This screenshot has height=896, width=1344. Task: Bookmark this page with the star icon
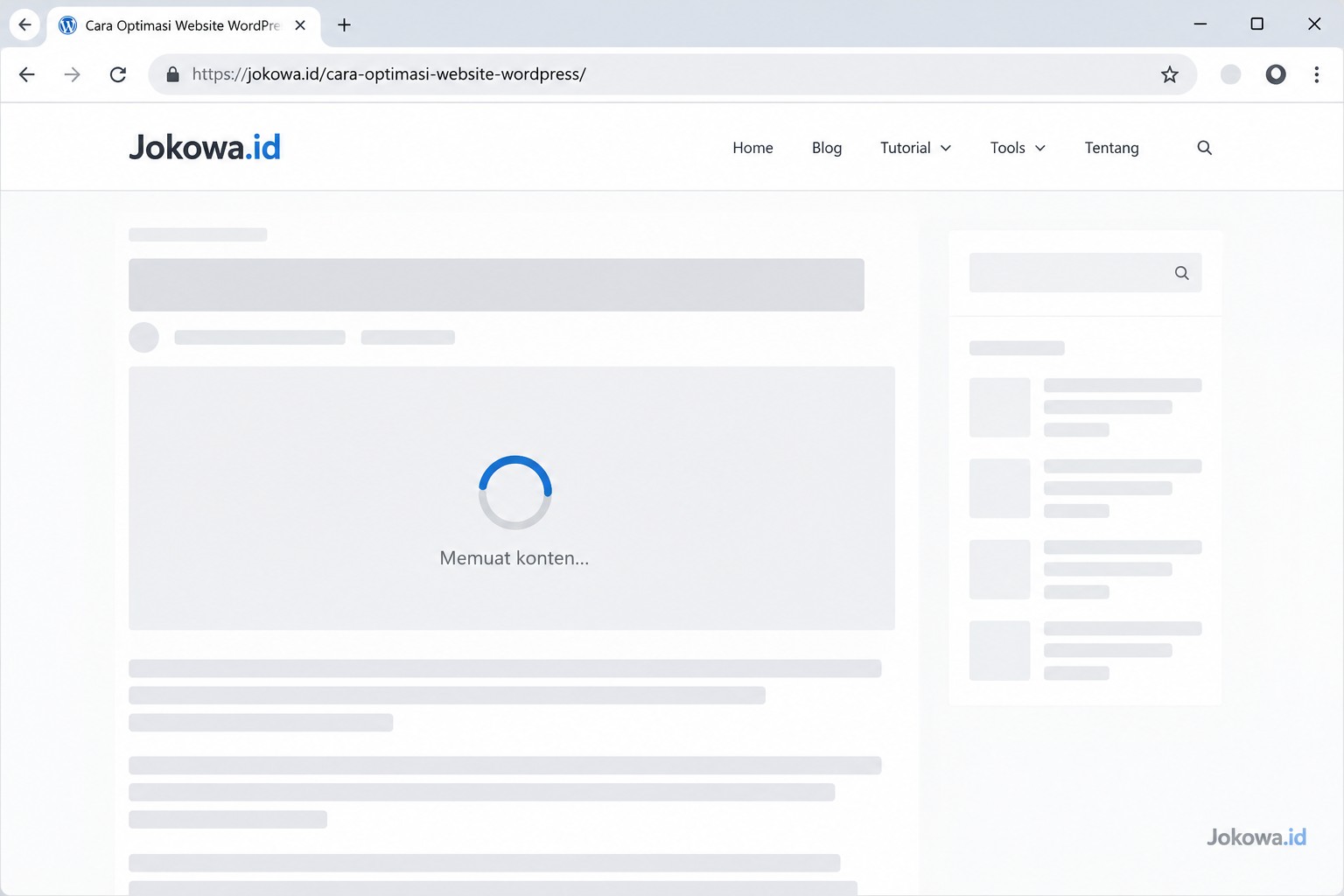pos(1170,74)
